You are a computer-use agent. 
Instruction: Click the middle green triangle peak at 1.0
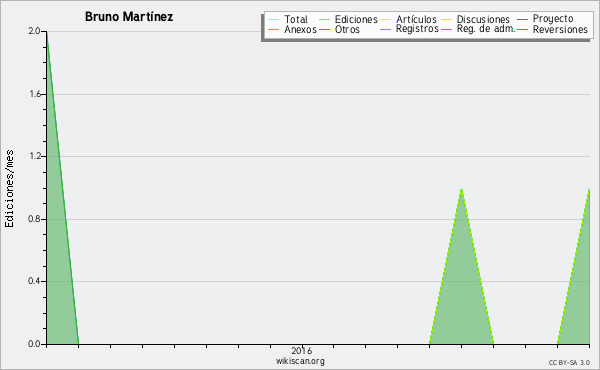pyautogui.click(x=461, y=189)
